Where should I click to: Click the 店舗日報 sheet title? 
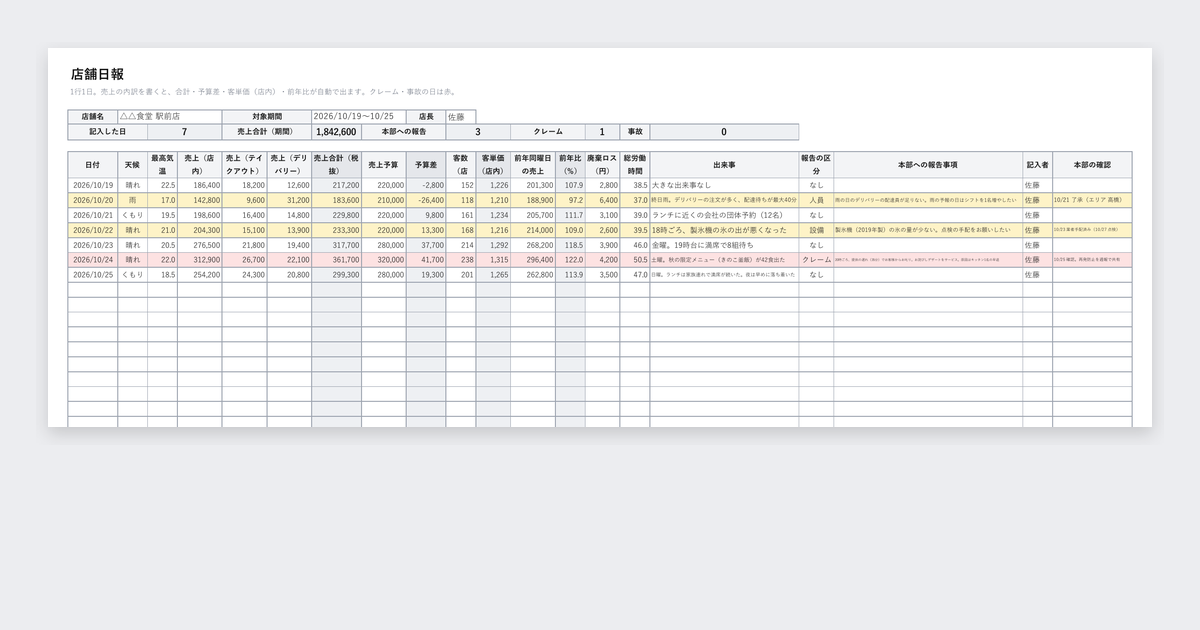pos(97,74)
